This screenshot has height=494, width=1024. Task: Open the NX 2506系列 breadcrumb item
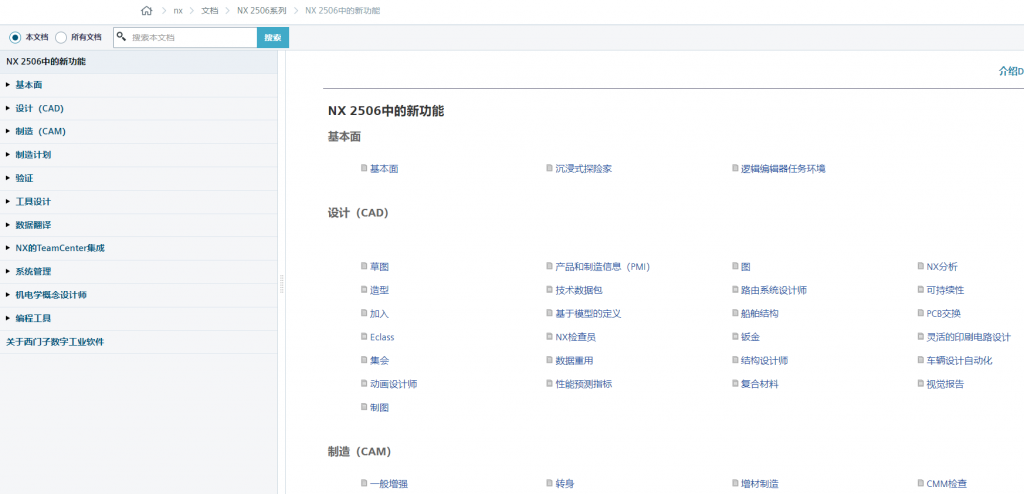(x=261, y=10)
